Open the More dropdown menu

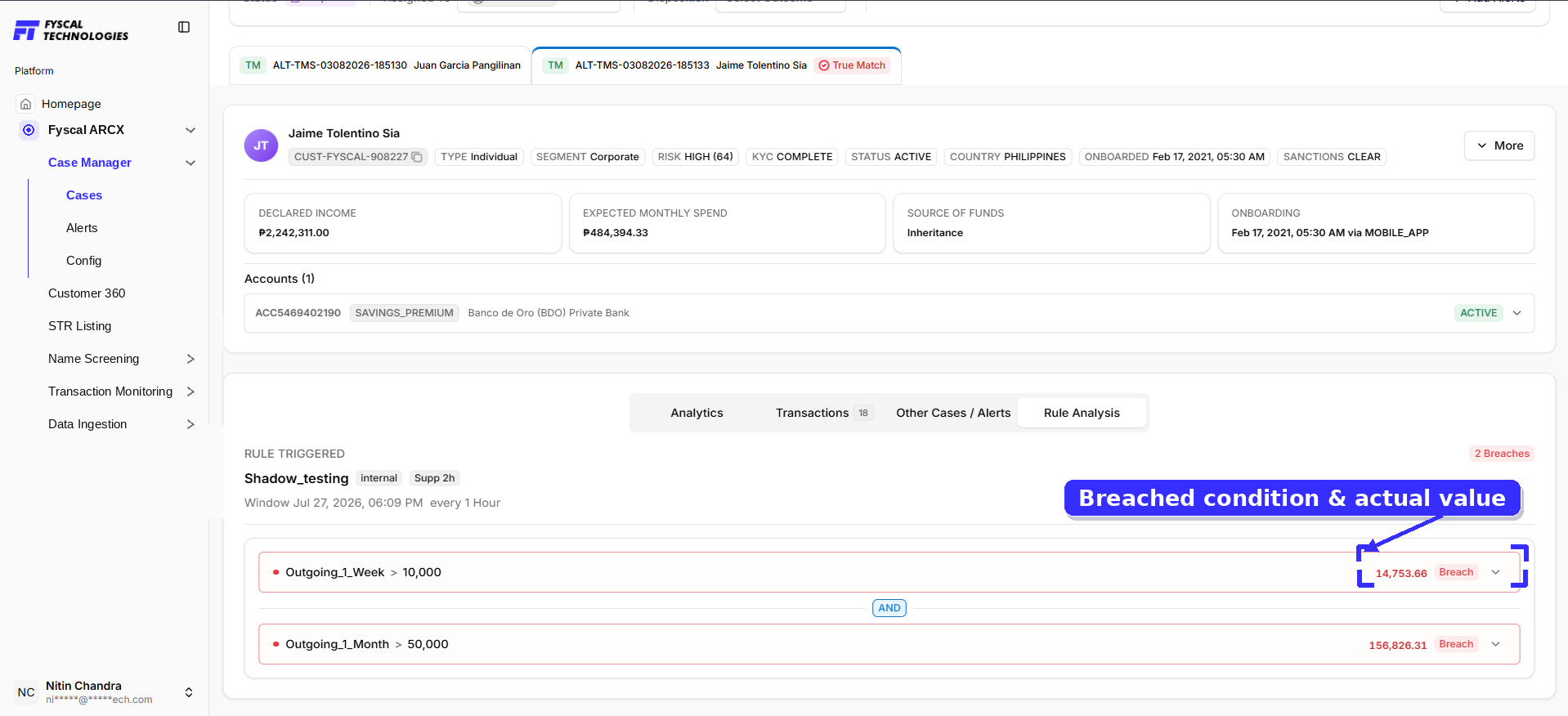[x=1499, y=145]
